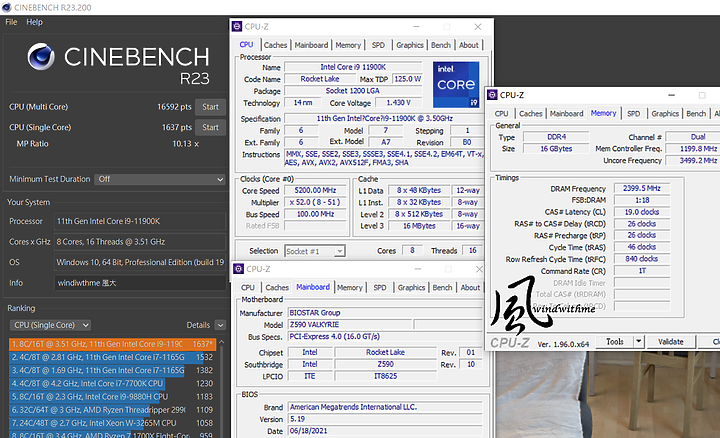Screen dimensions: 720x438
Task: Click the CPU-Z icon in Mainboard window title bar
Action: (x=238, y=269)
